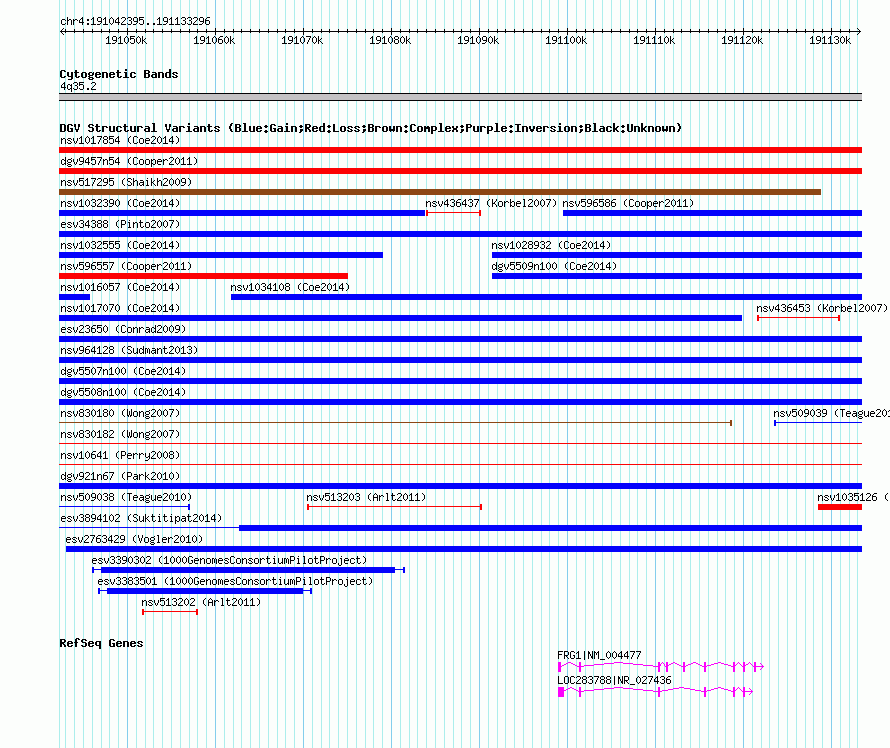Open nsv1032390 (Coe2014) variant label
The width and height of the screenshot is (890, 748).
(120, 203)
